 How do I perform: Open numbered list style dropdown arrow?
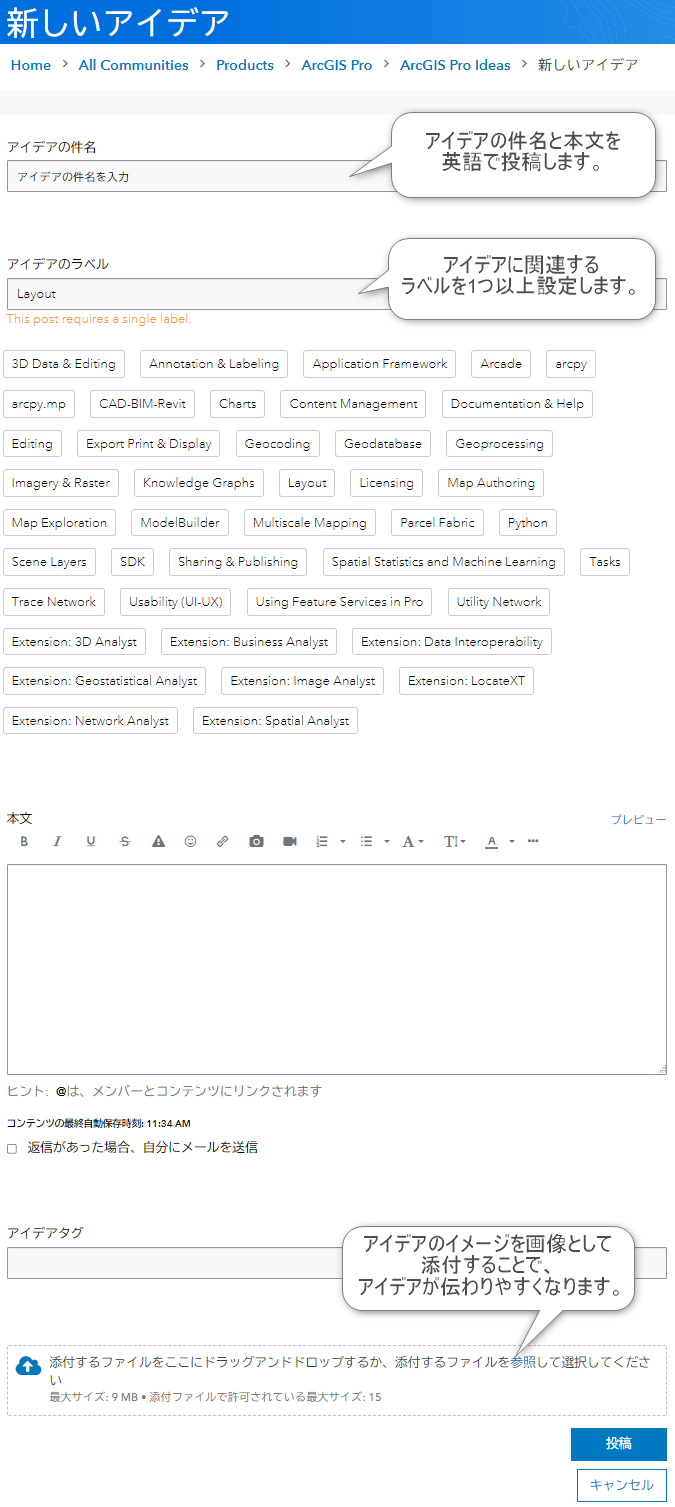[x=343, y=842]
